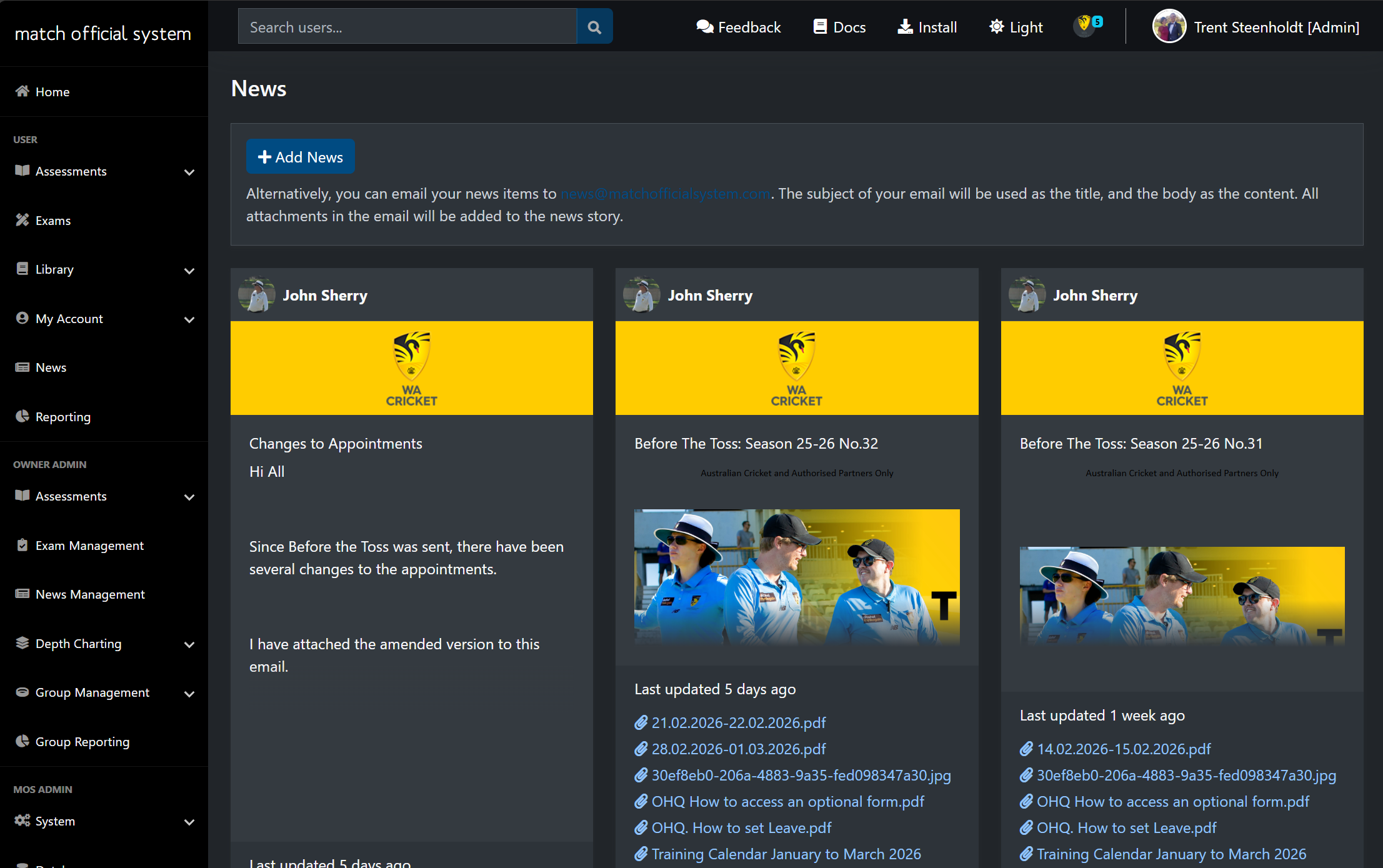Expand the Assessments section under USER
1383x868 pixels.
189,172
